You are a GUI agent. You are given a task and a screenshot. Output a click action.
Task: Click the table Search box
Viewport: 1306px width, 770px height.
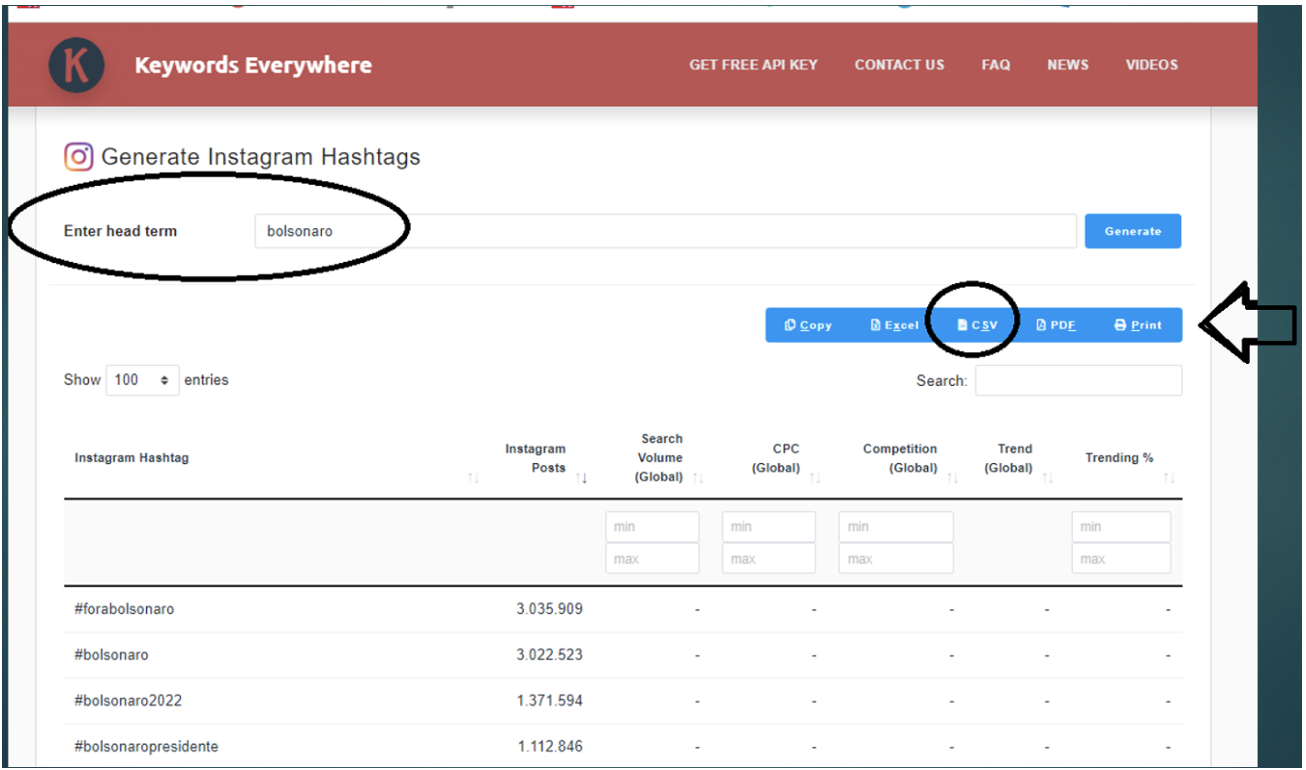pos(1078,381)
